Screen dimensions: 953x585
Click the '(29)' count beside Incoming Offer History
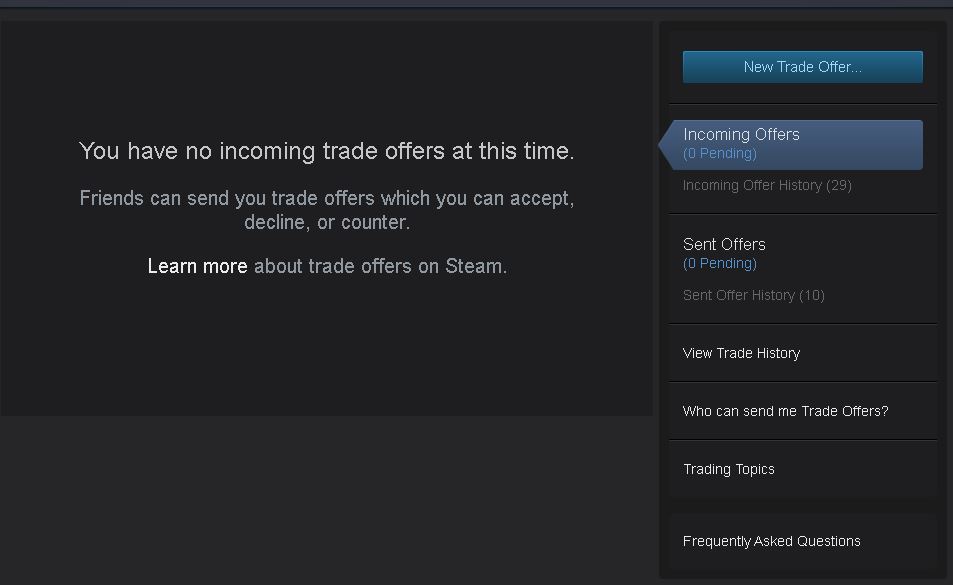(x=839, y=185)
